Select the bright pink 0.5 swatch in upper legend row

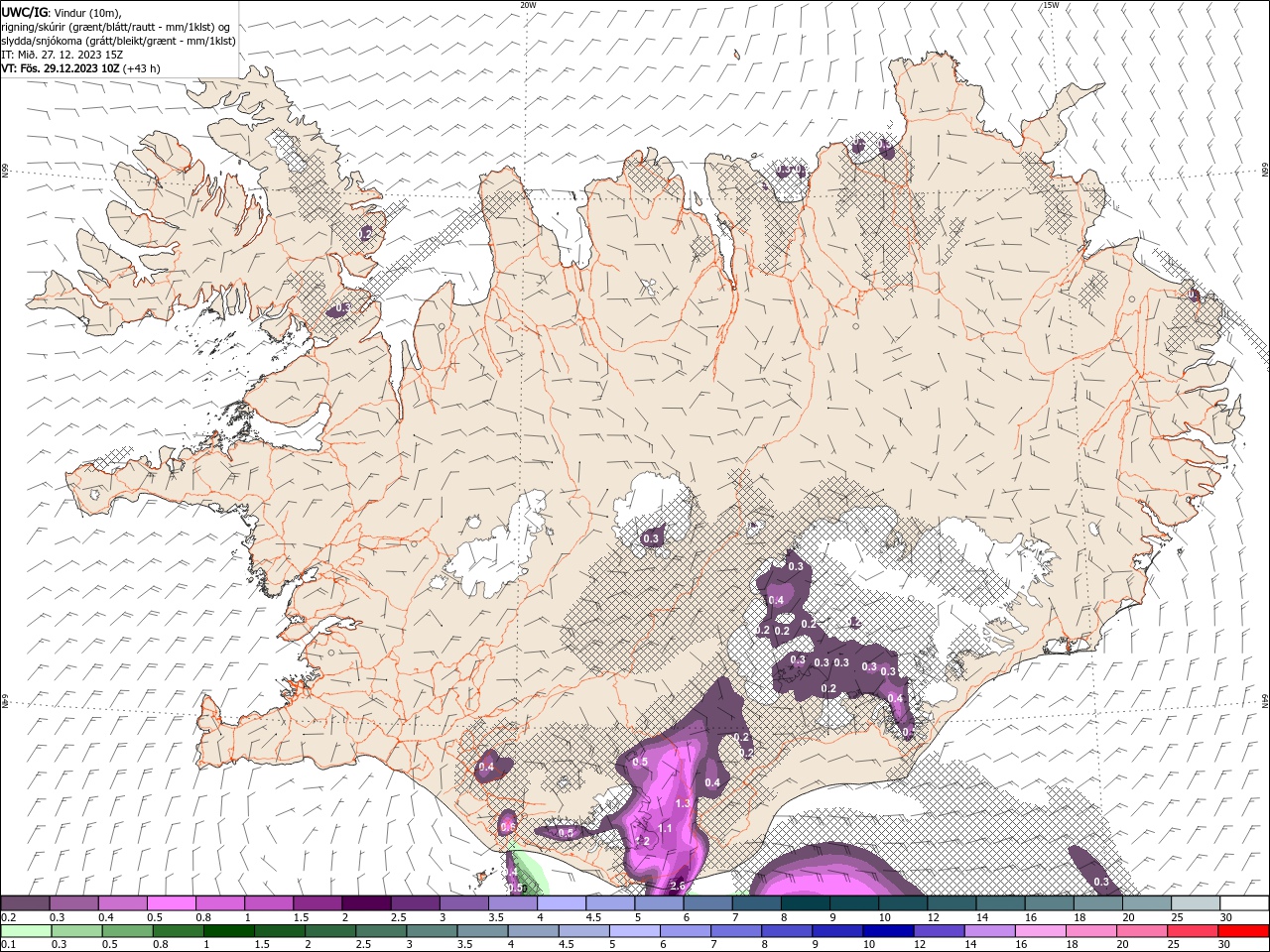171,902
